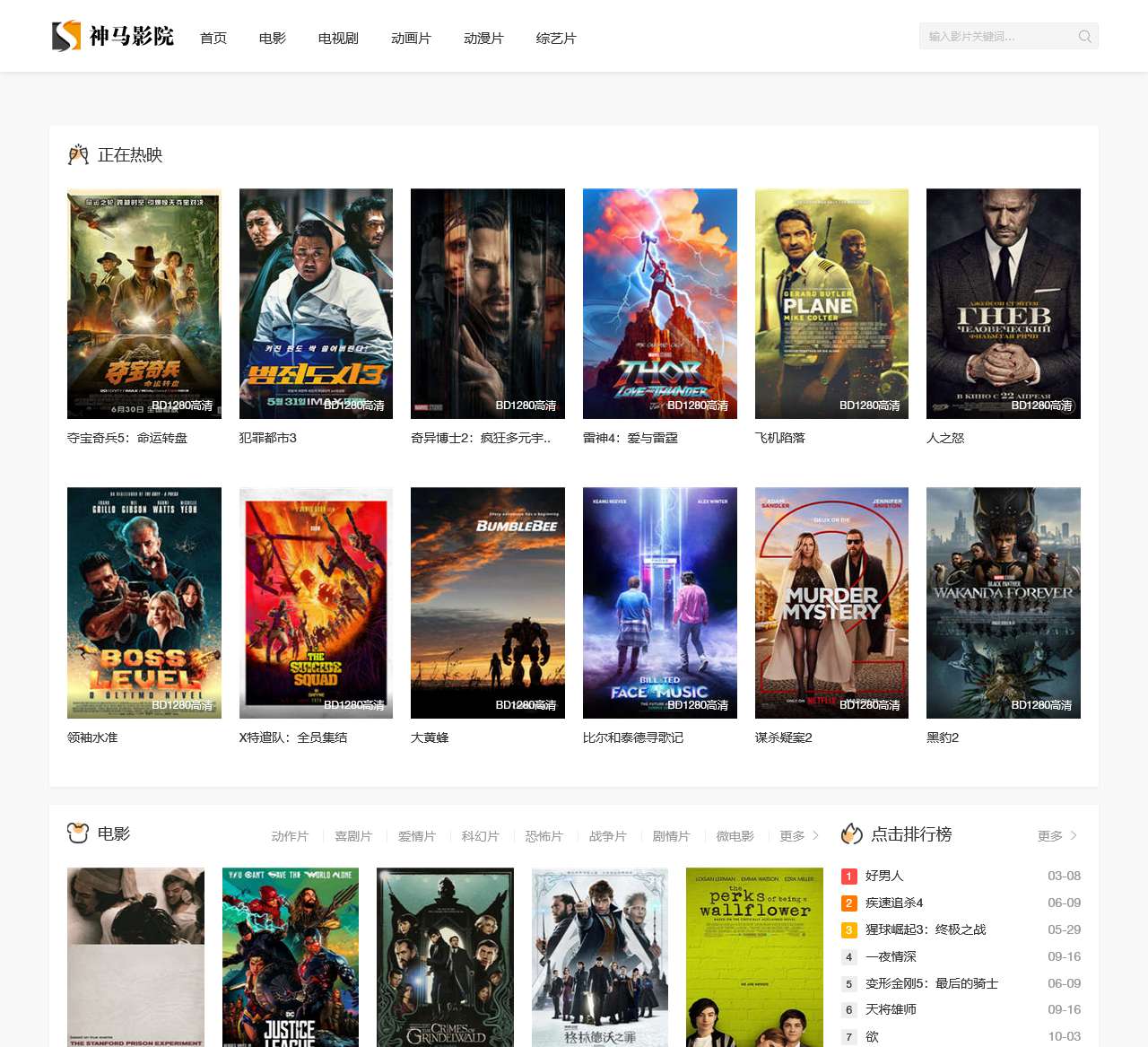Filter movies by 剧情片 genre
This screenshot has width=1148, height=1047.
click(672, 836)
